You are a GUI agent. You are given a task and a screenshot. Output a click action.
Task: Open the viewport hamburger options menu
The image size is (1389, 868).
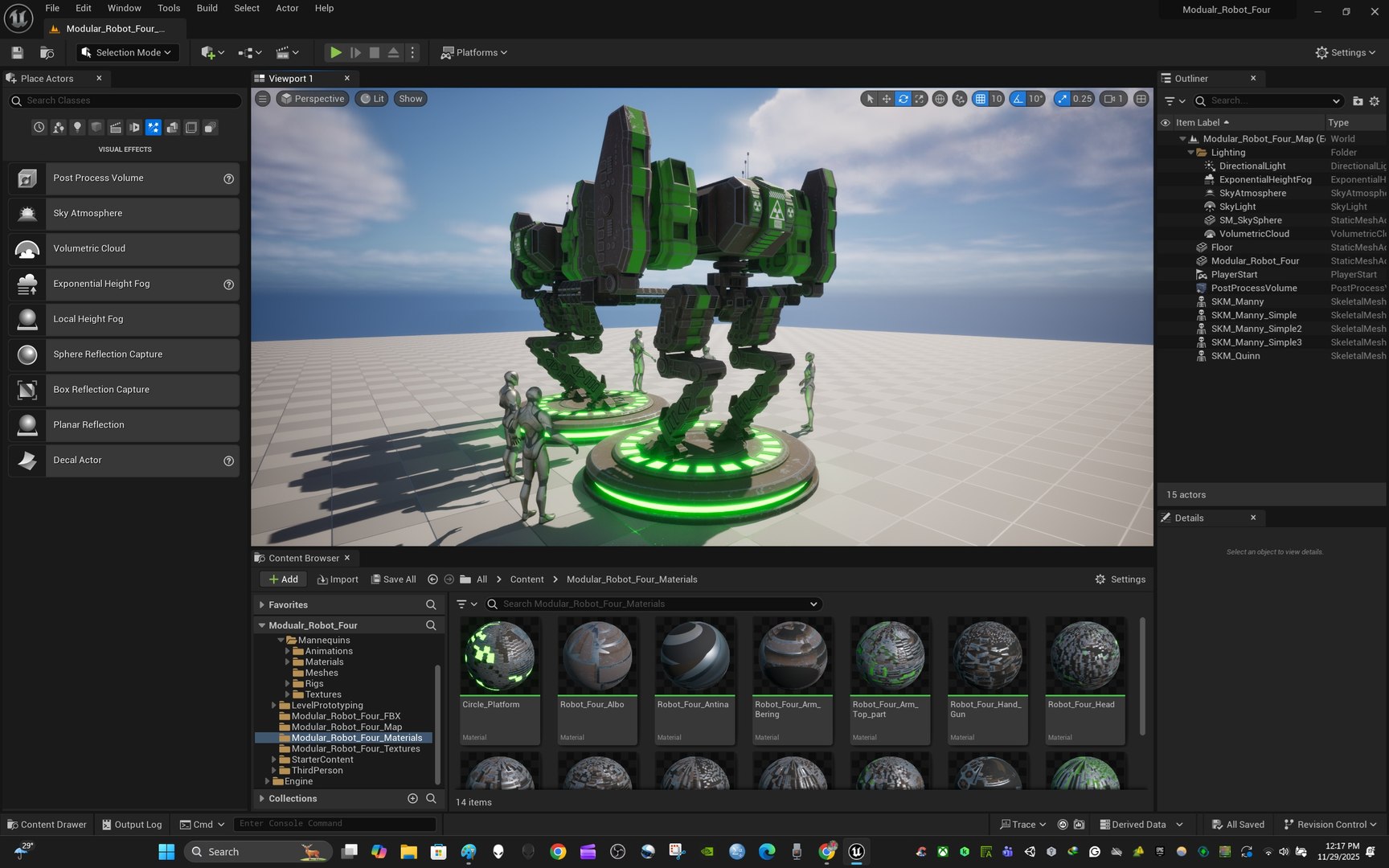pyautogui.click(x=263, y=99)
